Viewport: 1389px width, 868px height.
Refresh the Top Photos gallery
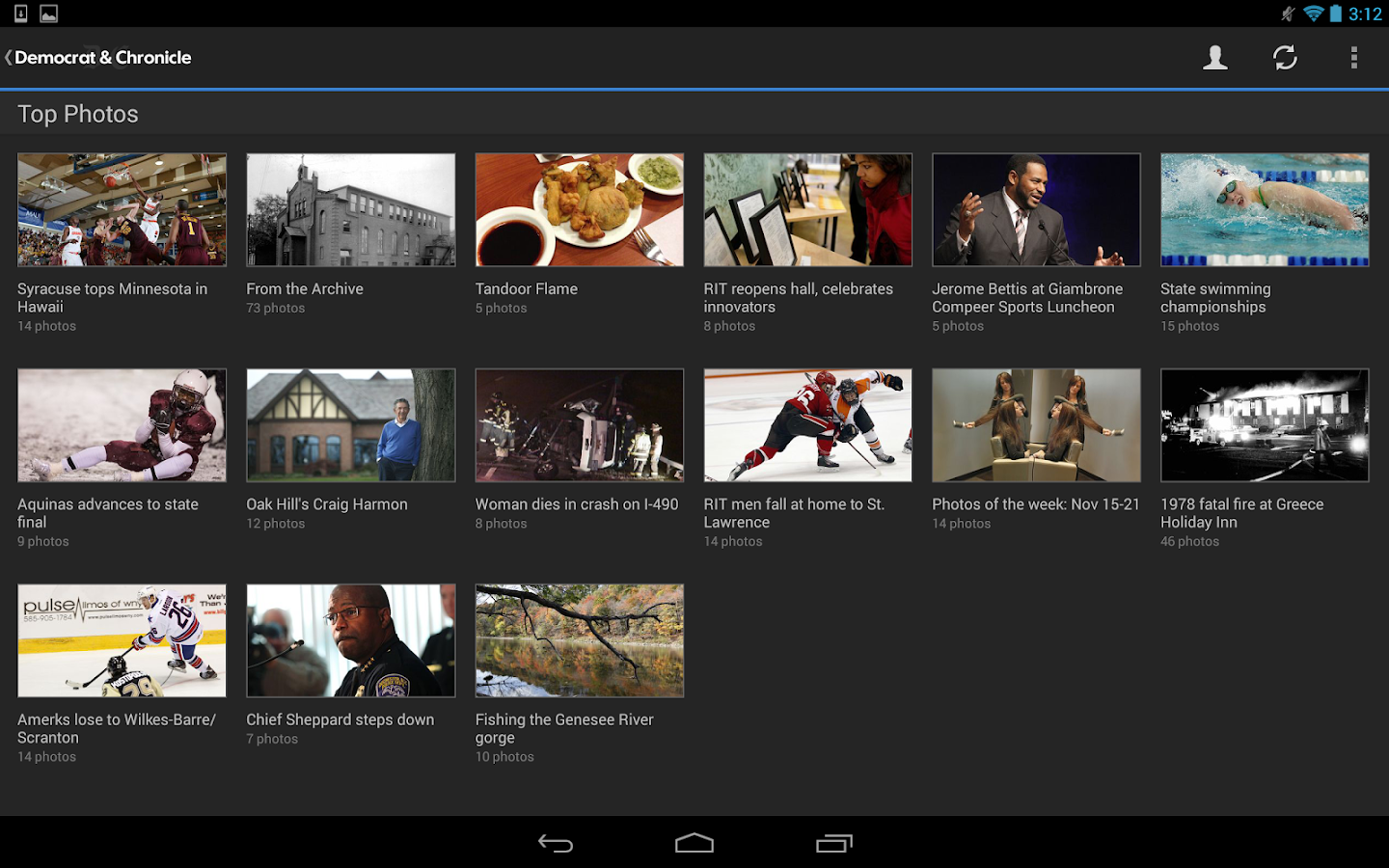click(x=1285, y=58)
